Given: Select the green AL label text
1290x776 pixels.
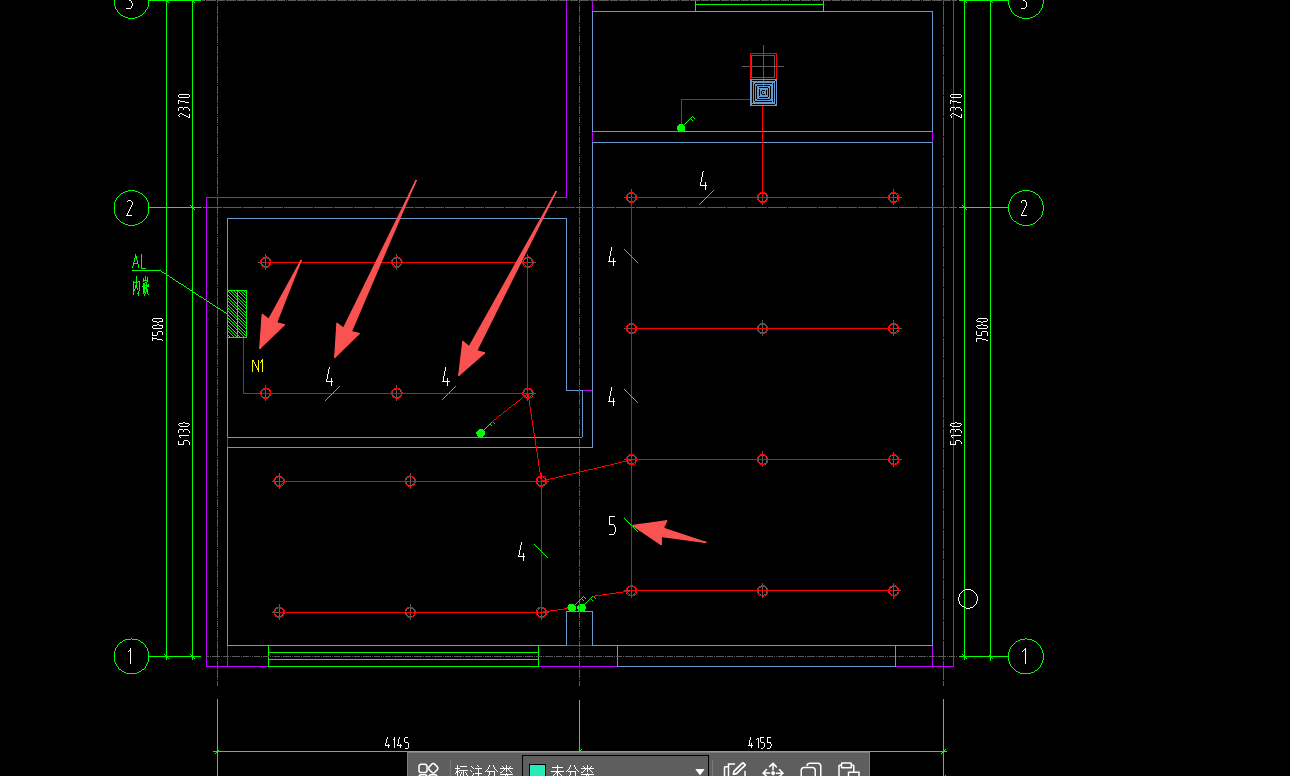Looking at the screenshot, I should tap(139, 262).
